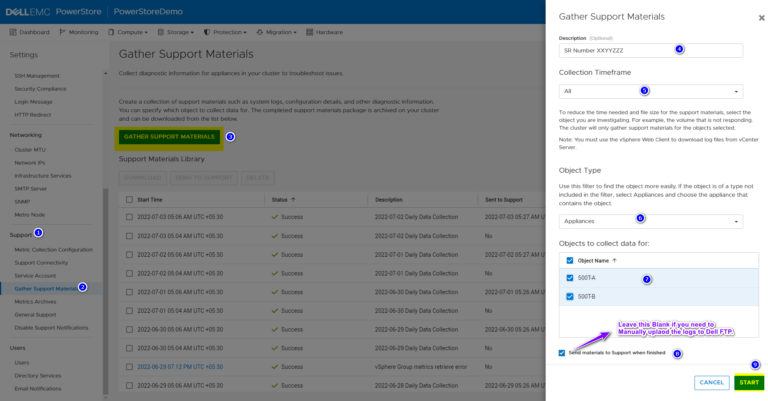Expand the Object Type Appliances dropdown
The image size is (768, 401).
[650, 220]
